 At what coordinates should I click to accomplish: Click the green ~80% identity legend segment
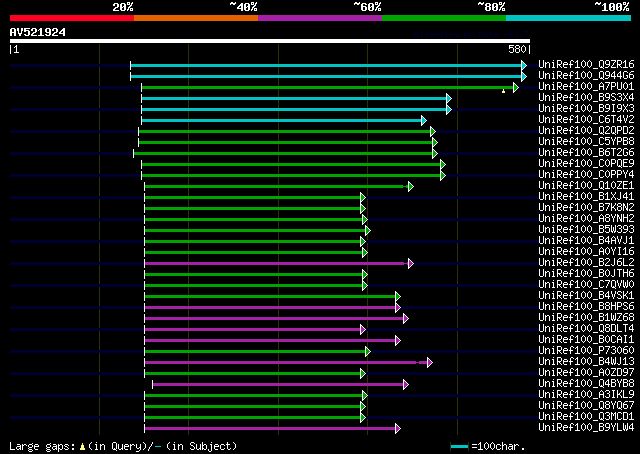point(444,18)
